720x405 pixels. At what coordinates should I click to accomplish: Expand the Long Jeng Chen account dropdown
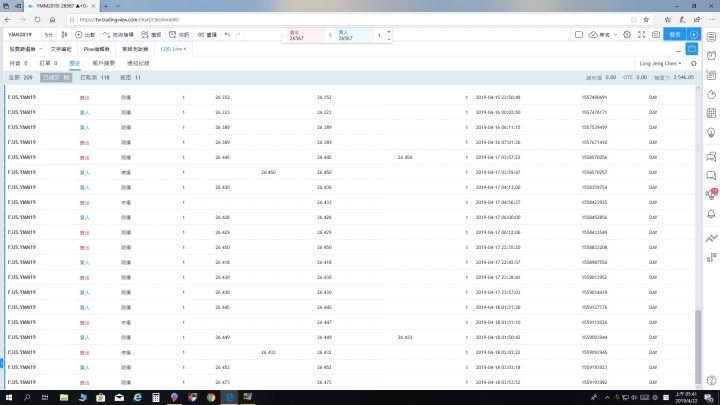click(x=661, y=62)
